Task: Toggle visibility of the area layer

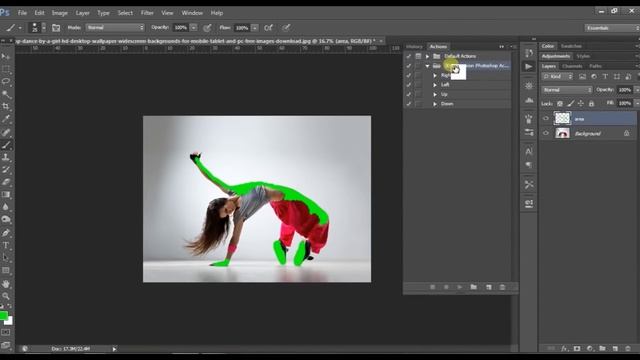Action: click(546, 119)
